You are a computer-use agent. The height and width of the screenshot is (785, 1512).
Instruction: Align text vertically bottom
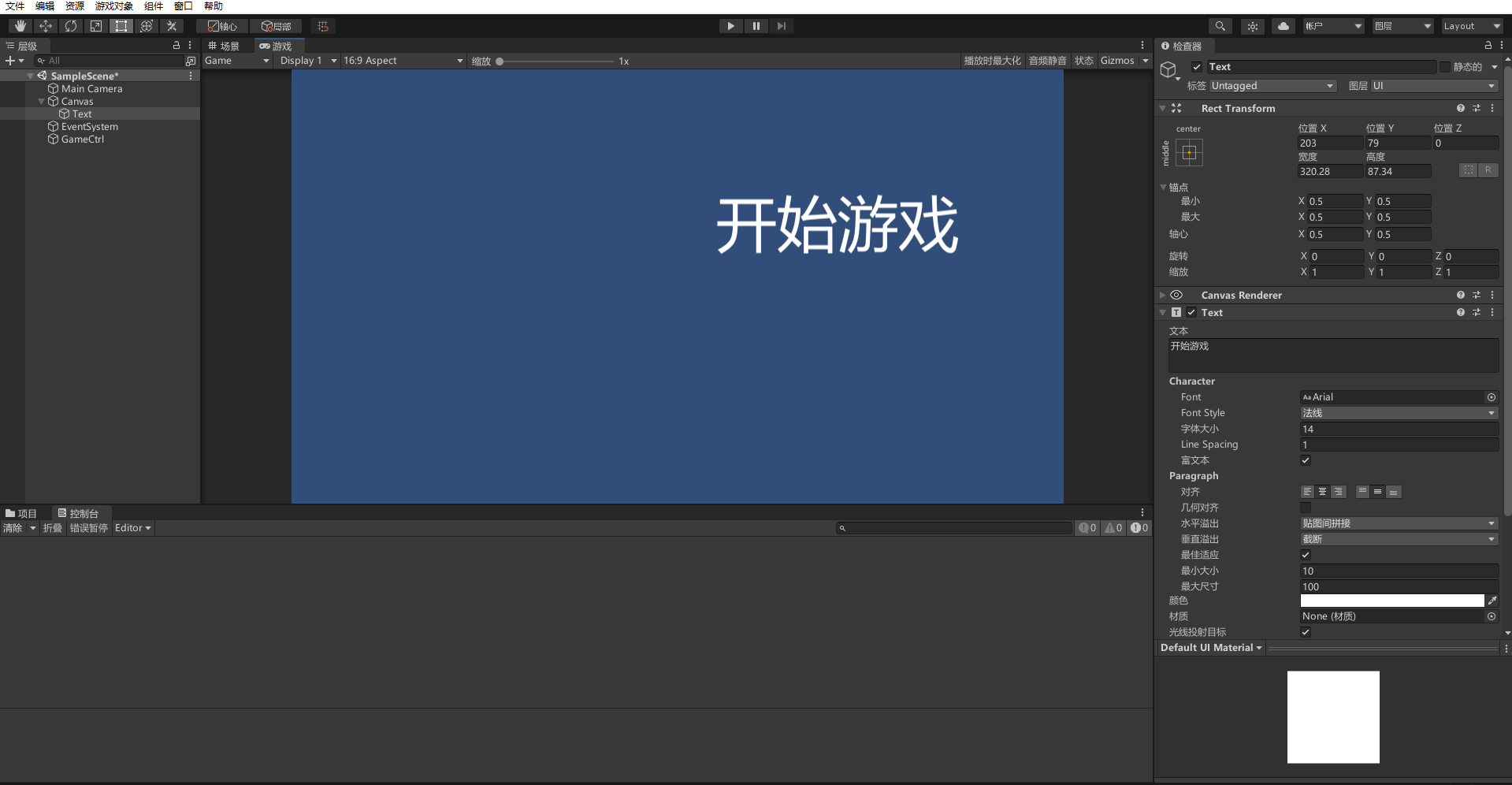coord(1393,492)
